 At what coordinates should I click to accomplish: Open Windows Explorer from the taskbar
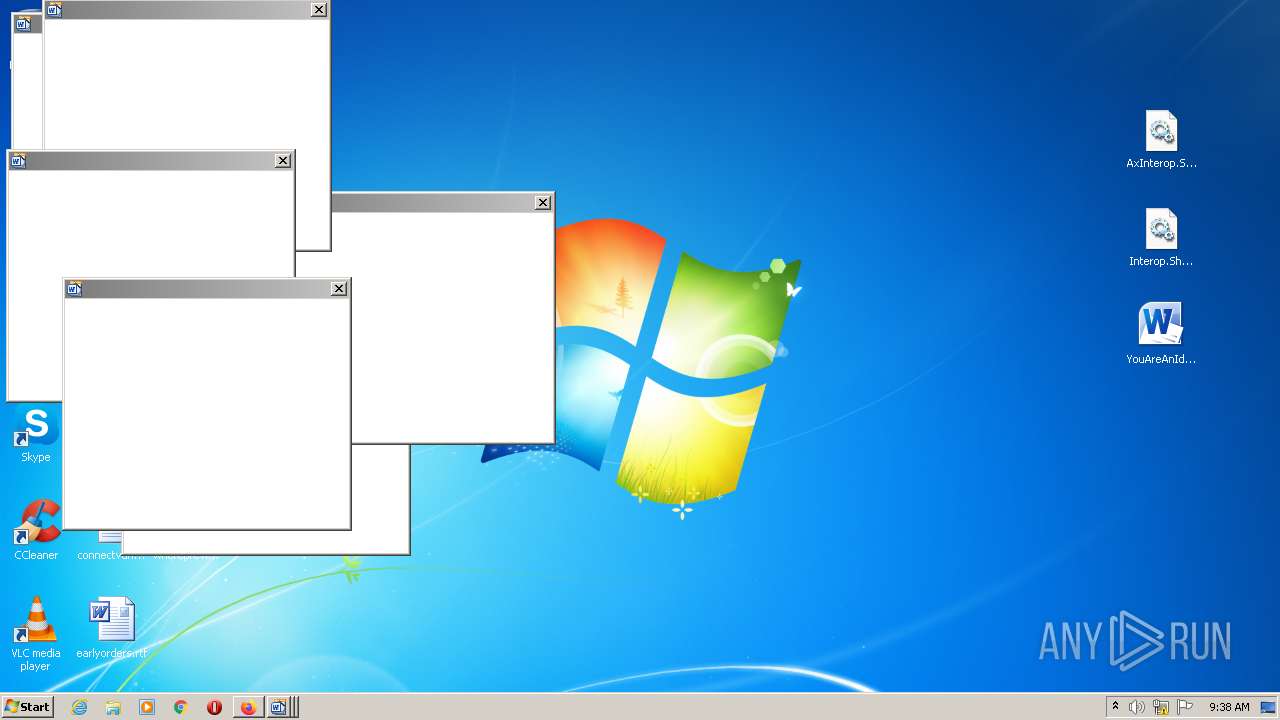(113, 707)
